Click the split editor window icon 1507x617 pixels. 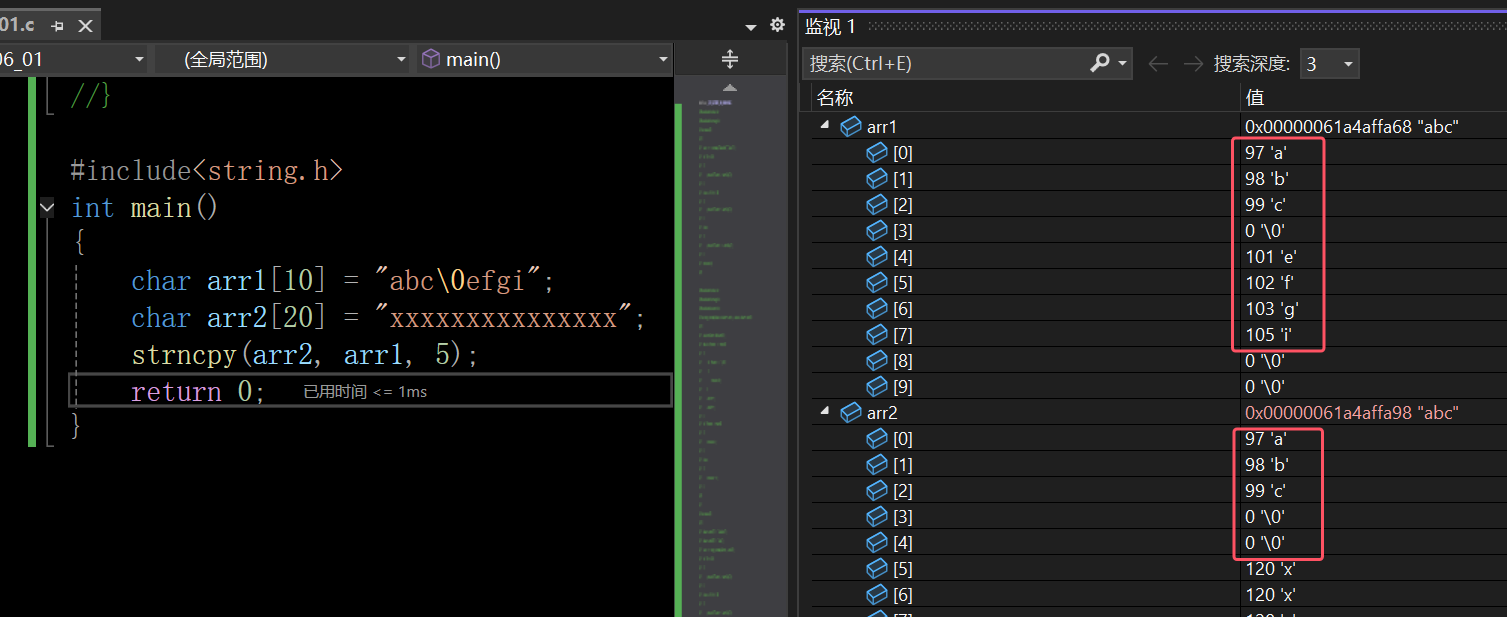pos(730,59)
